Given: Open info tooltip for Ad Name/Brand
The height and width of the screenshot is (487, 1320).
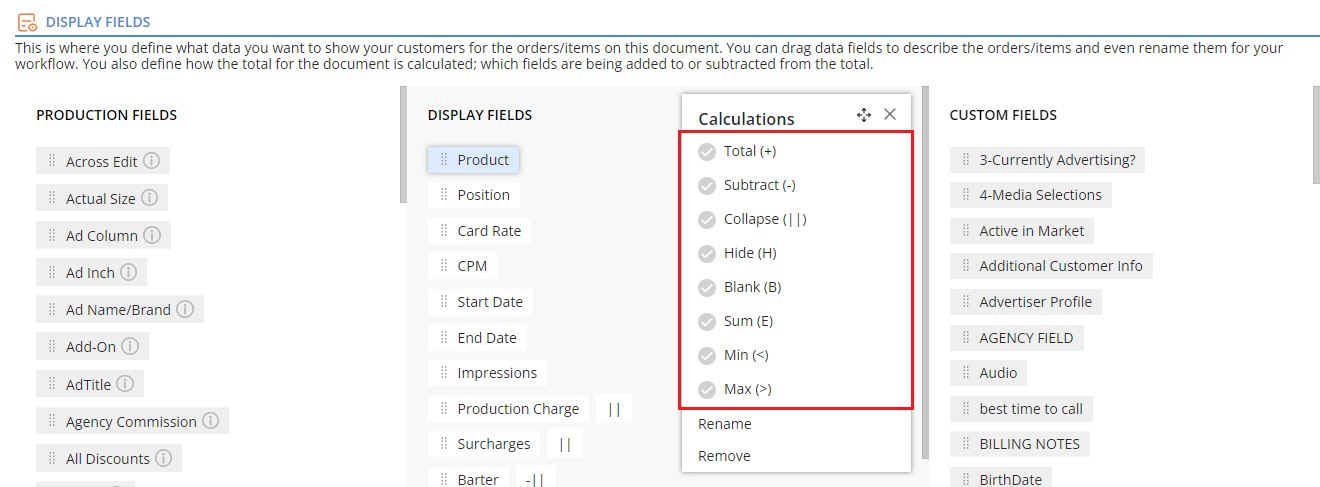Looking at the screenshot, I should tap(185, 309).
